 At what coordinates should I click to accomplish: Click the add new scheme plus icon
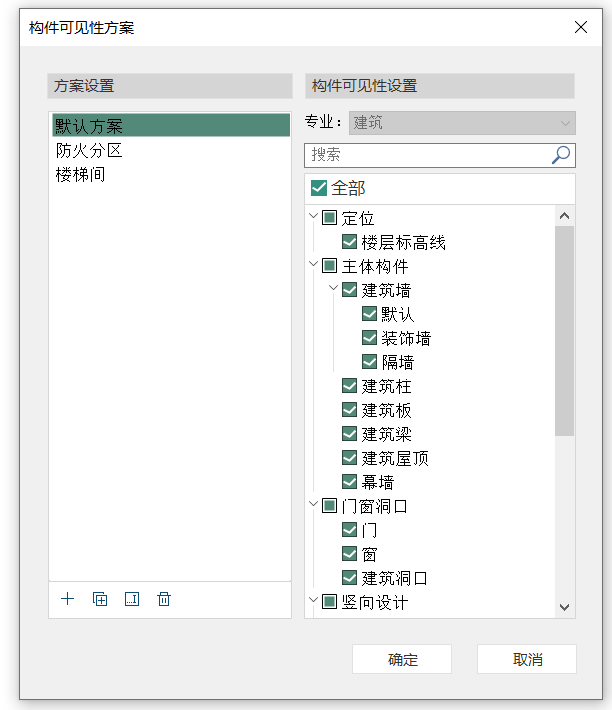coord(68,599)
